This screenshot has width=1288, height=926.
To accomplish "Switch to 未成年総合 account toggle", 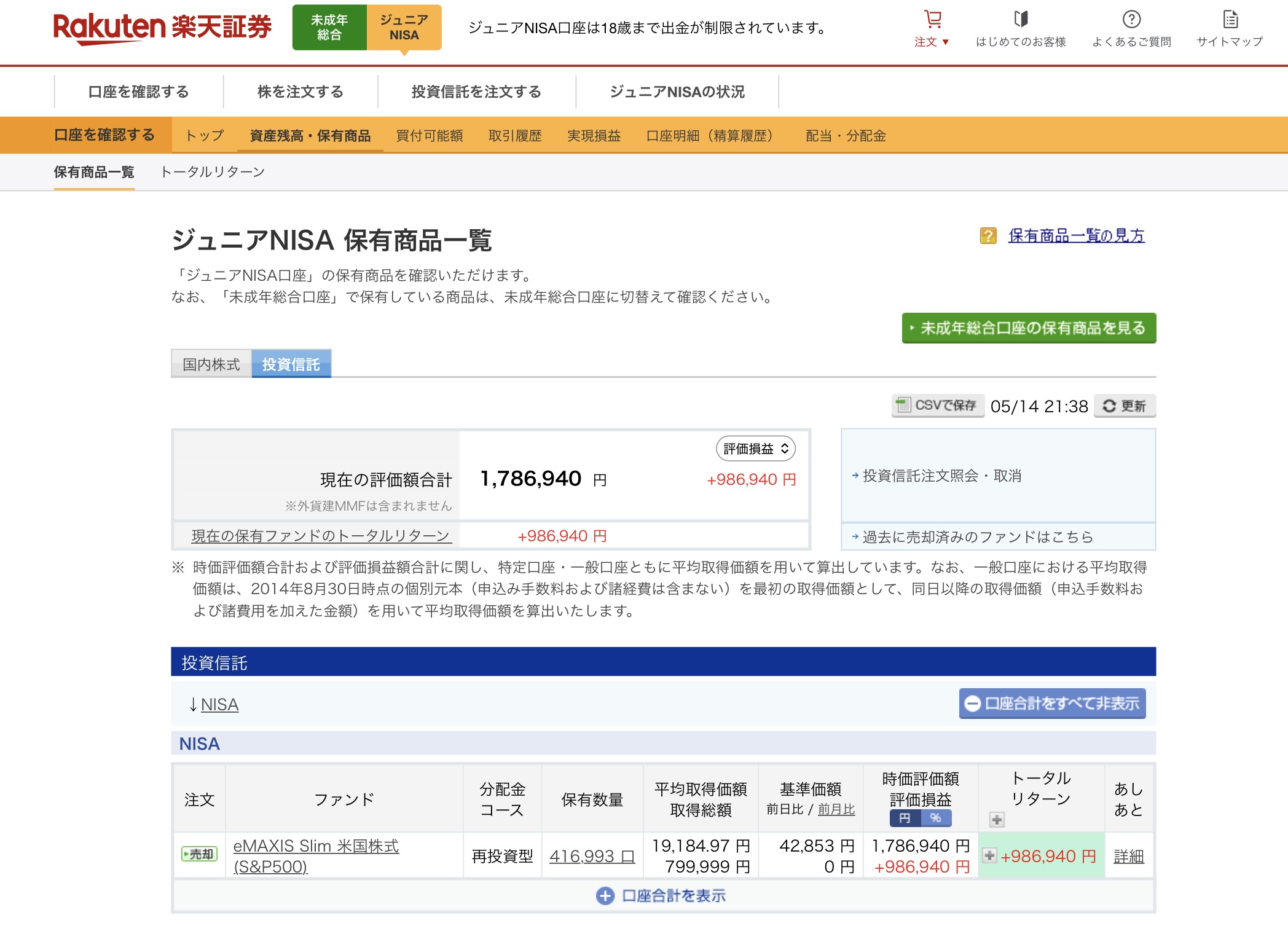I will (329, 28).
